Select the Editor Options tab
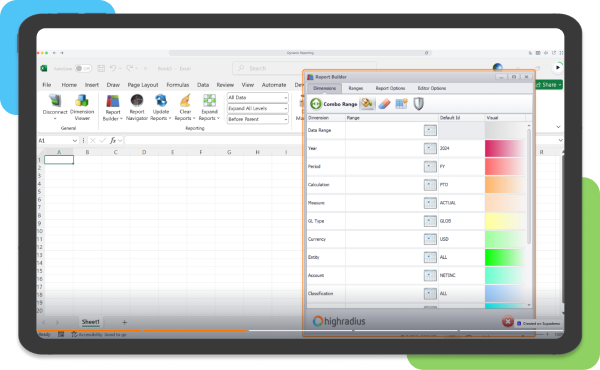 (x=432, y=88)
